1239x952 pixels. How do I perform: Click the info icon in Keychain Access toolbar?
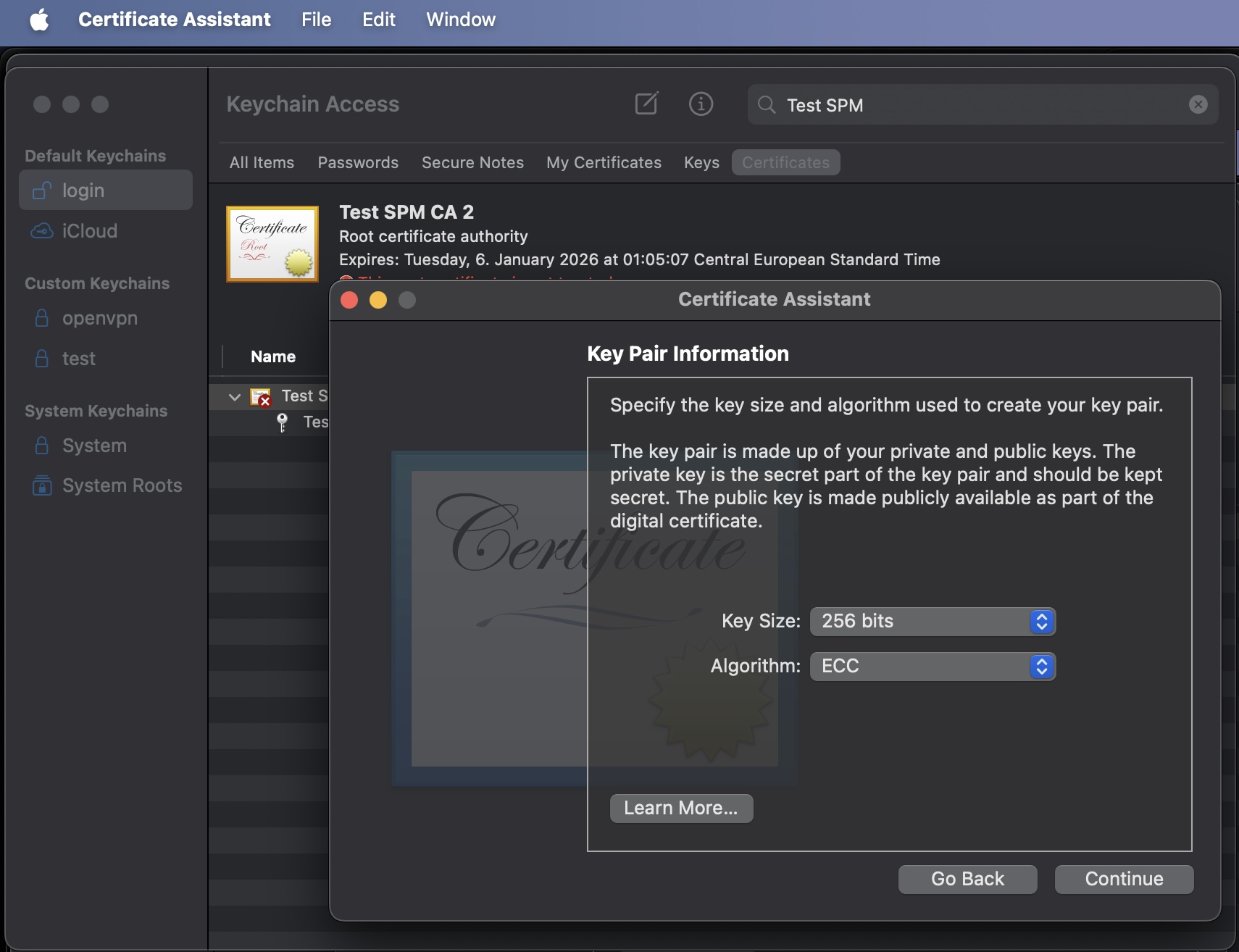[701, 104]
